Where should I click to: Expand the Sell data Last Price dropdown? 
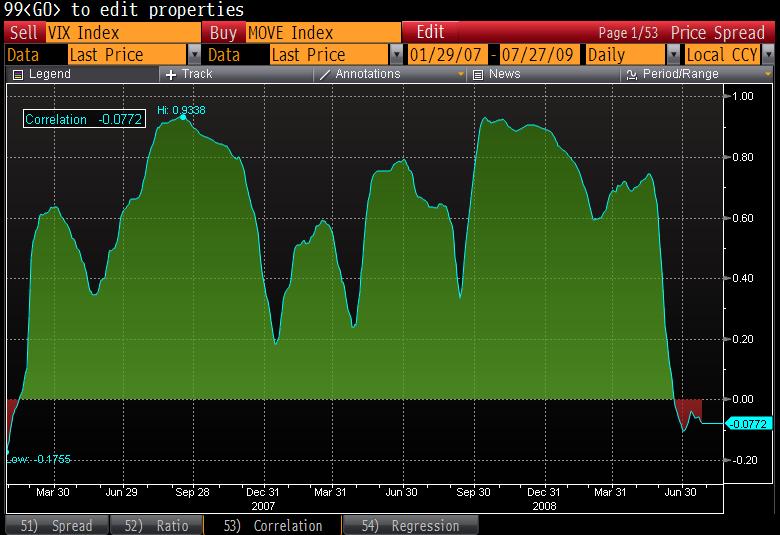(x=194, y=55)
